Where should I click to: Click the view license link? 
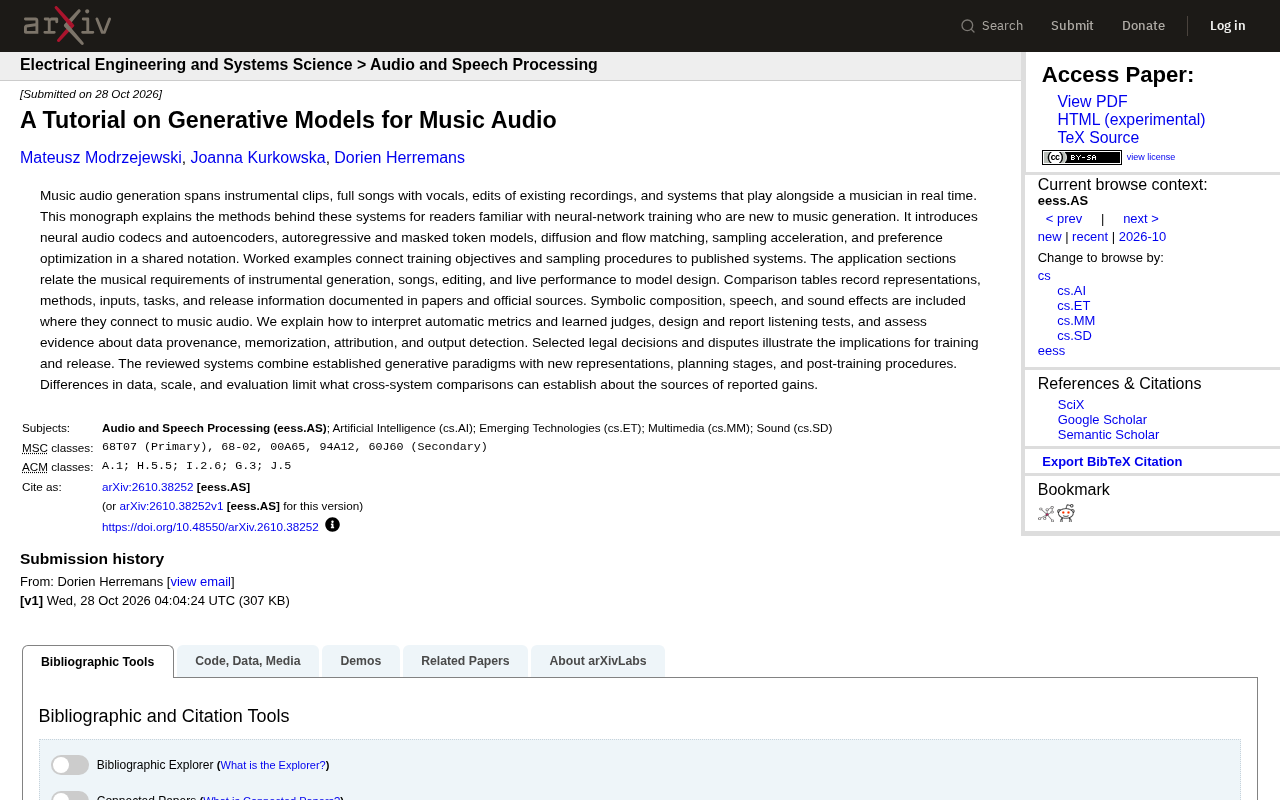click(1151, 157)
